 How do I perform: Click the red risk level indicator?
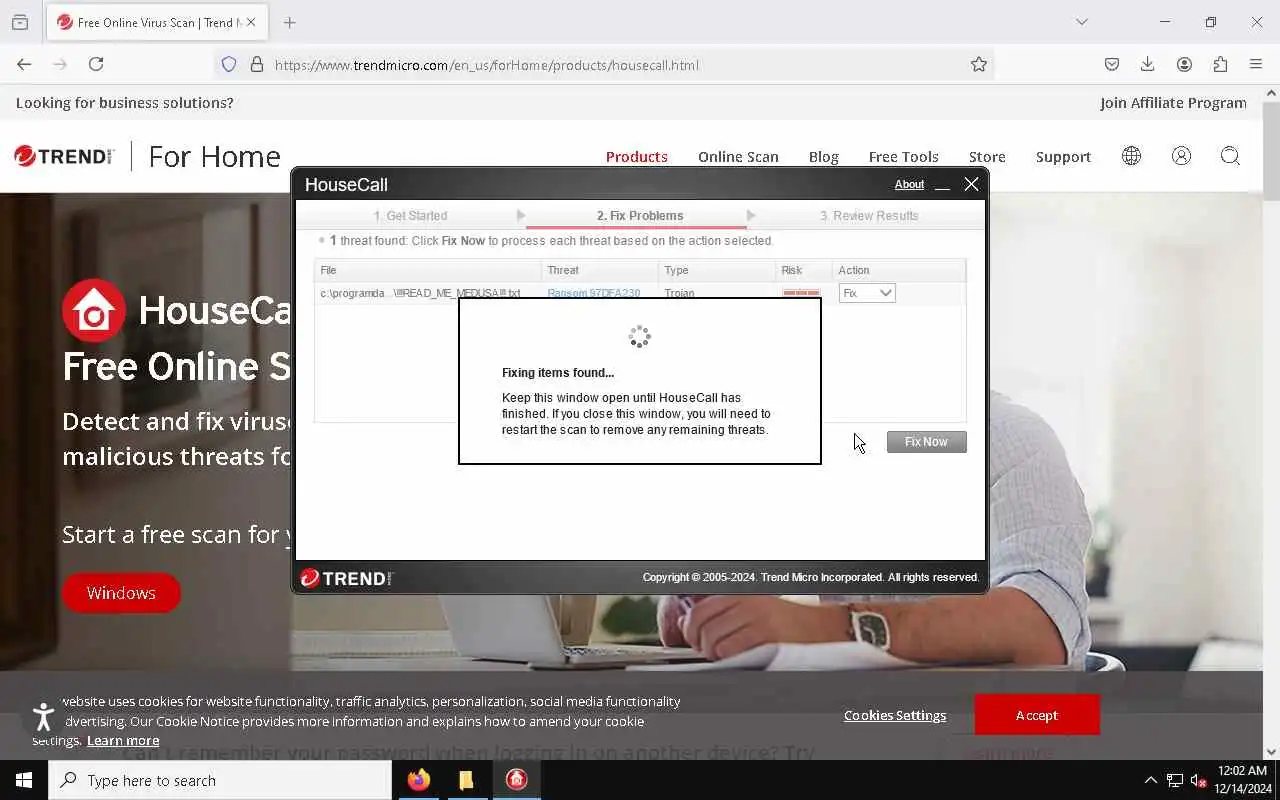(x=801, y=293)
